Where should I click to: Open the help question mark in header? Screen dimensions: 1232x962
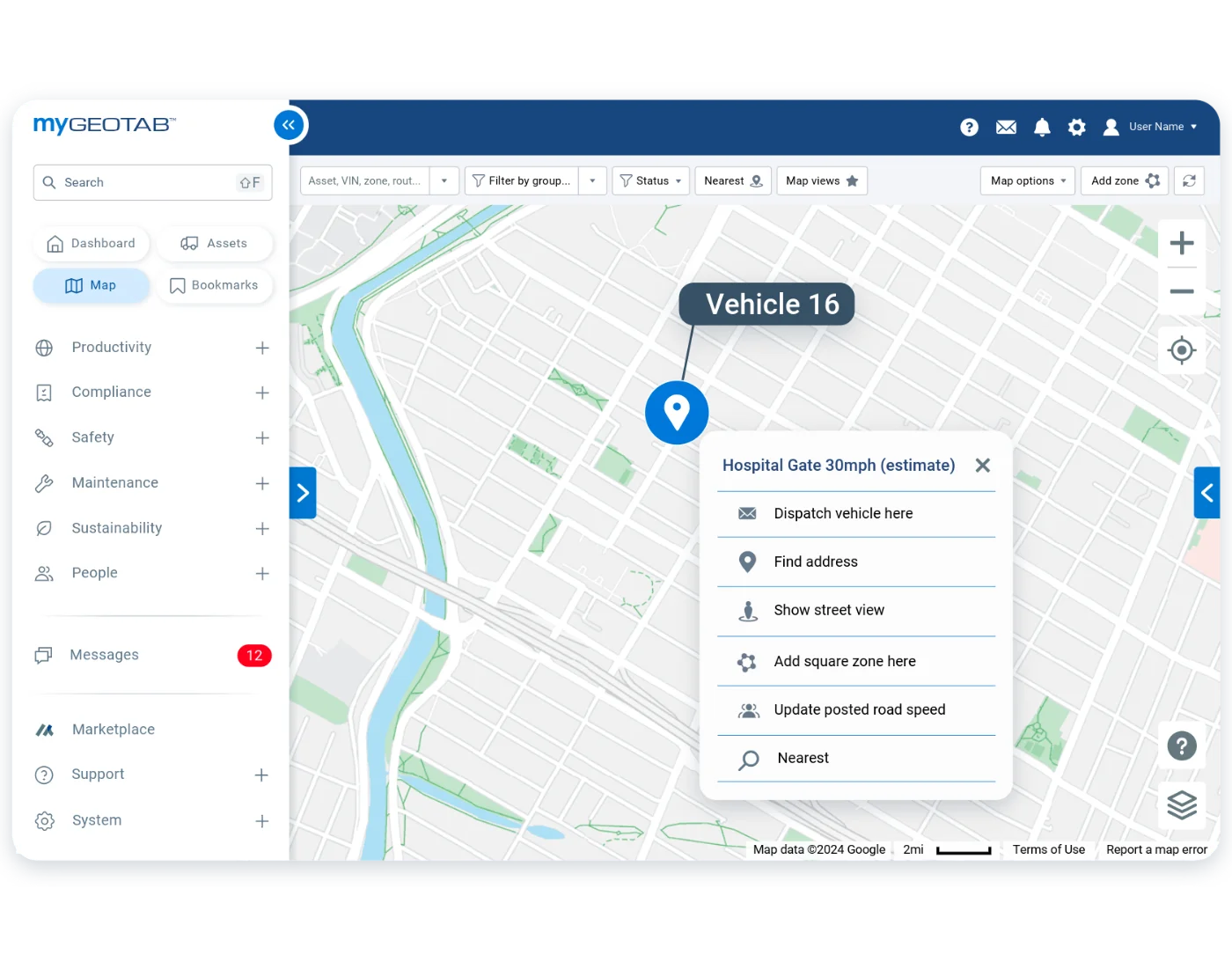pos(969,128)
